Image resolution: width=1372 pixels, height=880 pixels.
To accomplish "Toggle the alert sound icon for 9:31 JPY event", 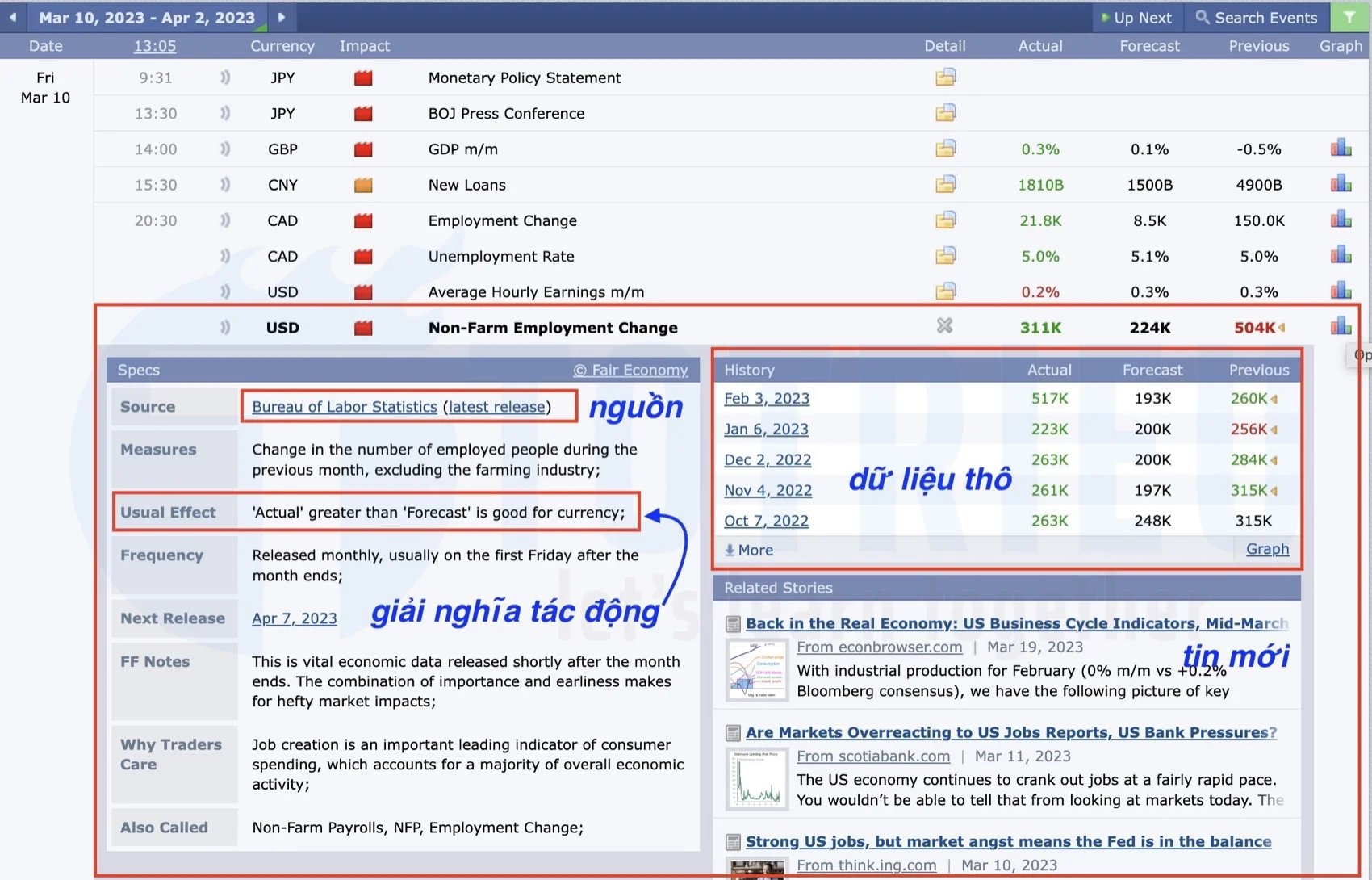I will tap(225, 78).
